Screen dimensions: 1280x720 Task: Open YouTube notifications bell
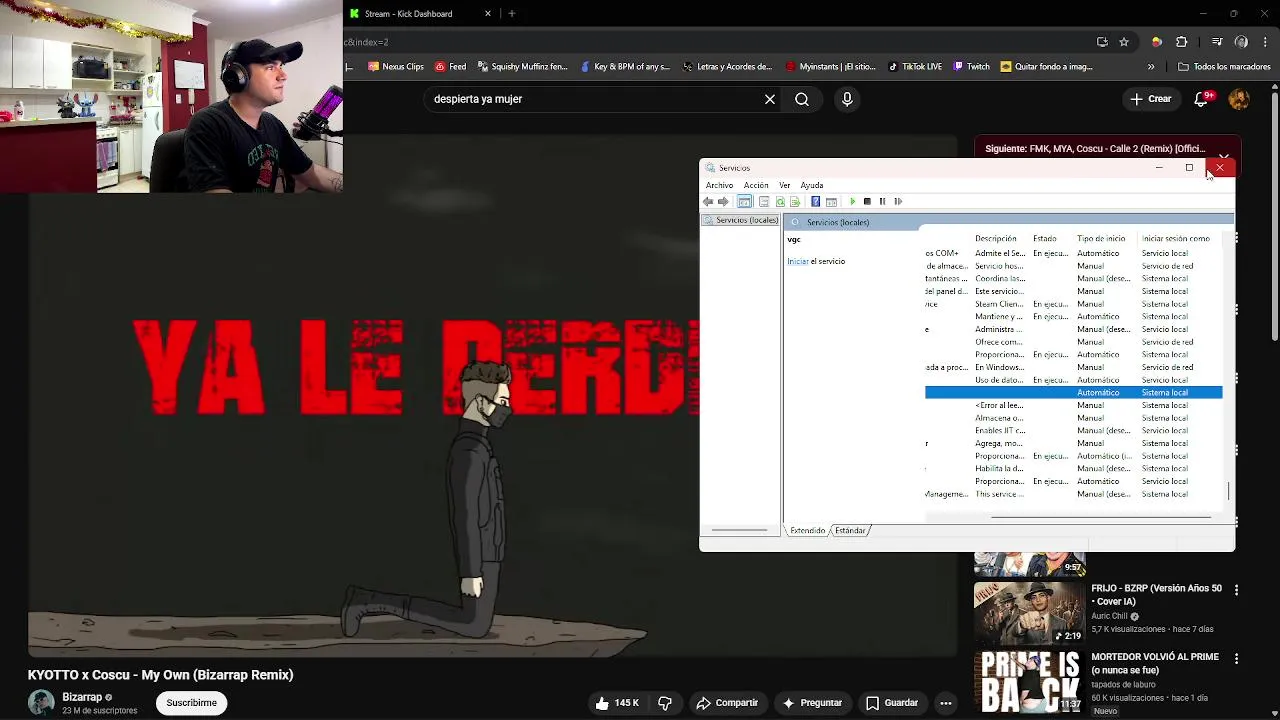[1202, 99]
